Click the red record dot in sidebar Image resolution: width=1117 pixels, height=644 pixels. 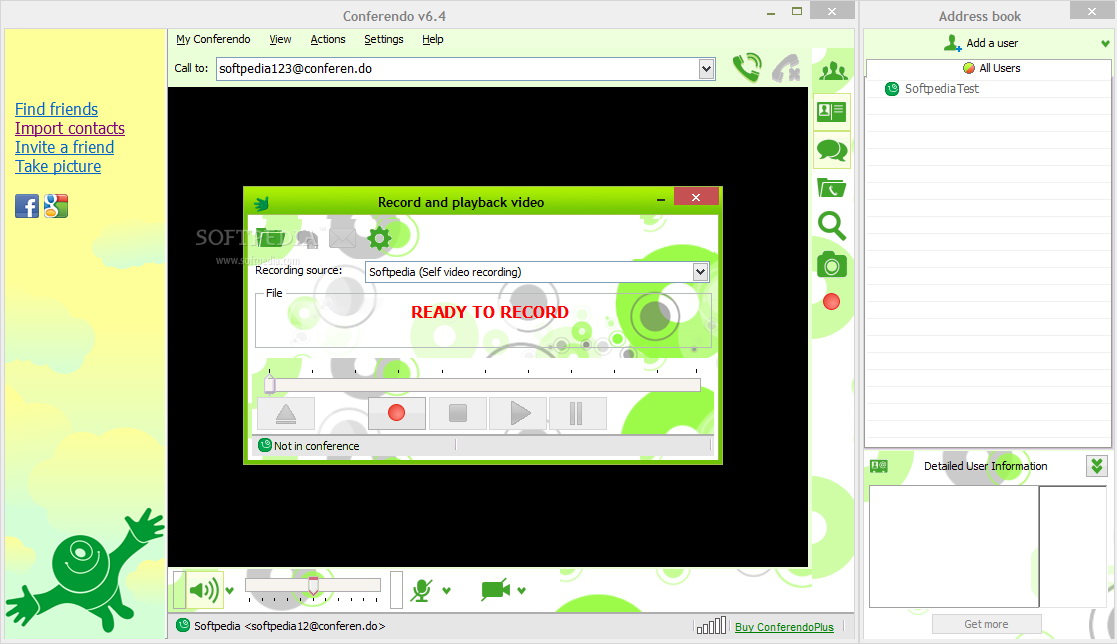coord(831,302)
